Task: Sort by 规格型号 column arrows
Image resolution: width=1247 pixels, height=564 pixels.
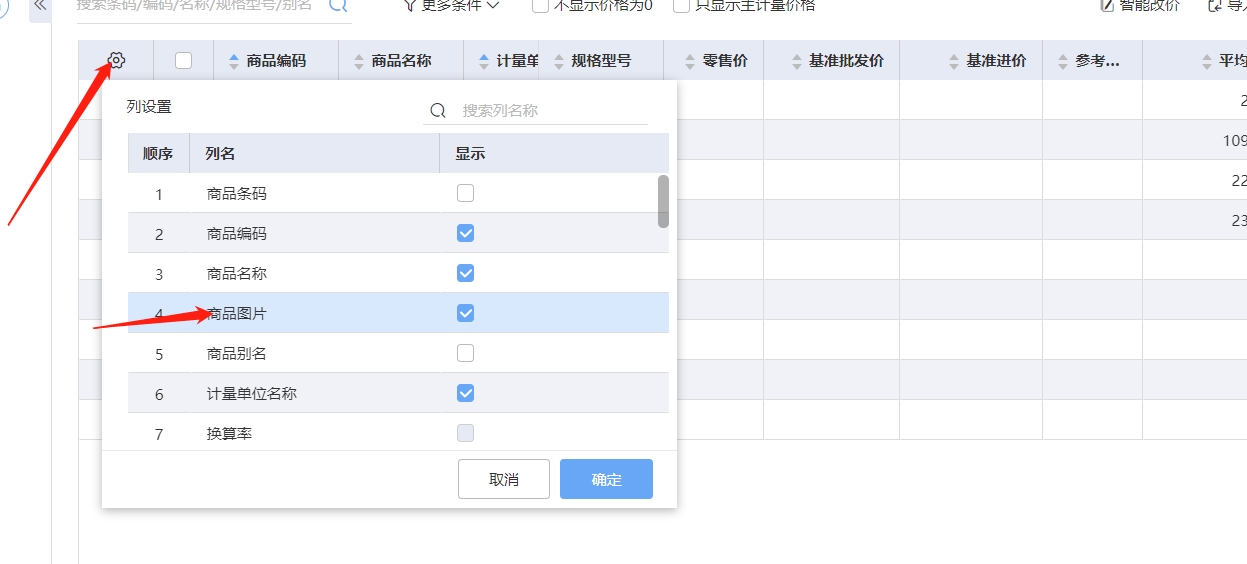Action: [559, 61]
